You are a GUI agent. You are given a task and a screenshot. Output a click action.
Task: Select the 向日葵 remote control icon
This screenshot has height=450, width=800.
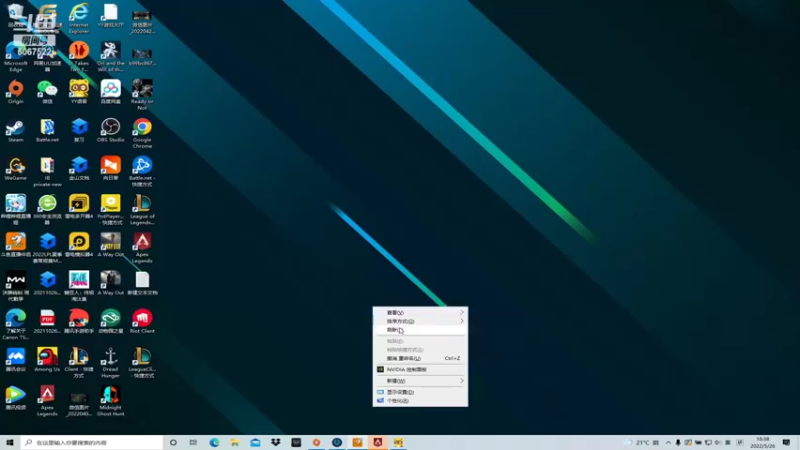(x=111, y=168)
